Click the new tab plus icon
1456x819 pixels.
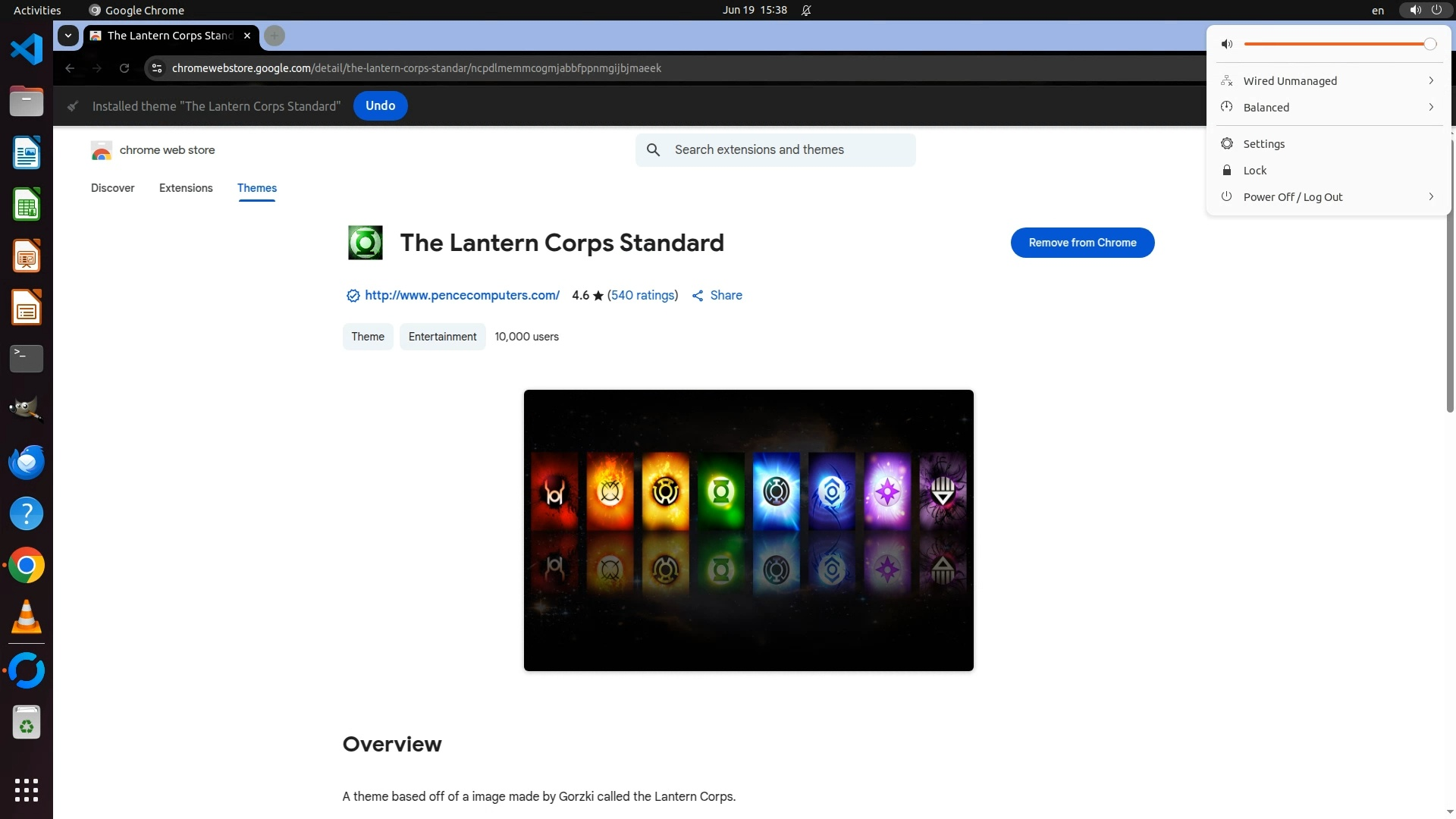tap(275, 36)
